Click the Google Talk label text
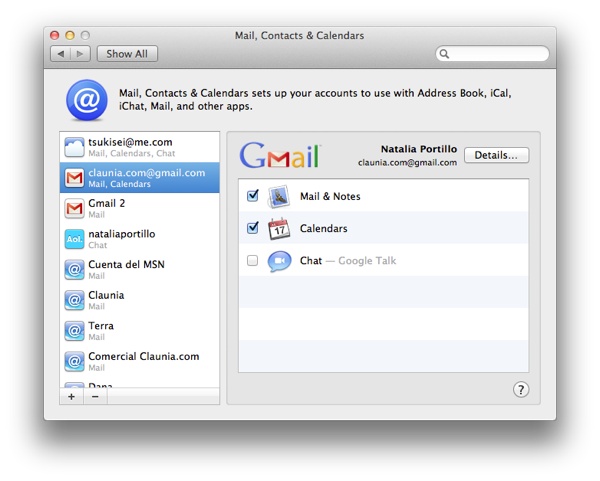 [367, 261]
